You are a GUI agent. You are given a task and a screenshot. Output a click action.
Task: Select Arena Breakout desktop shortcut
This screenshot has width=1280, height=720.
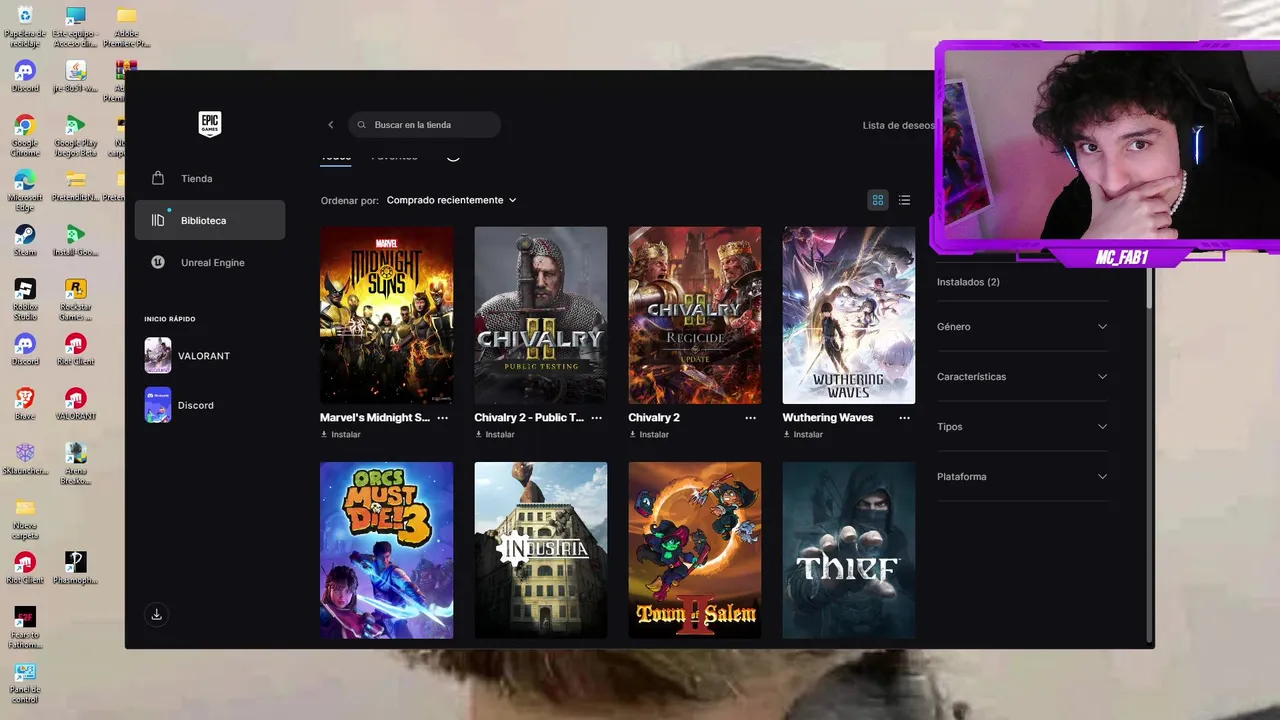75,464
